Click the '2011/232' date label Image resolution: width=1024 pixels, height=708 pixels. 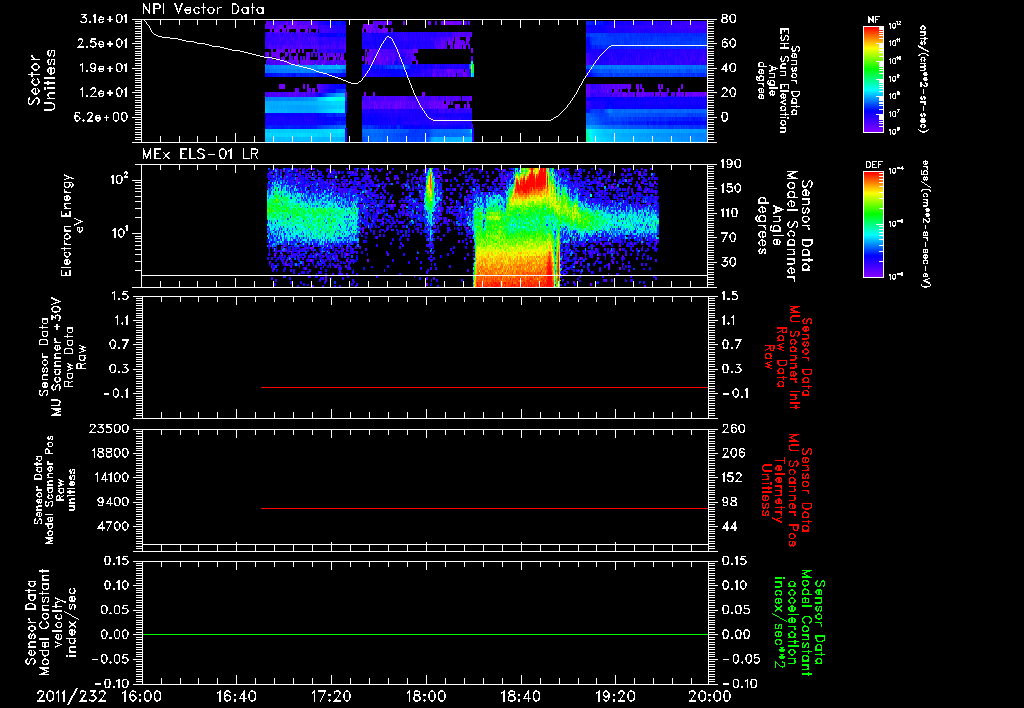click(x=71, y=696)
